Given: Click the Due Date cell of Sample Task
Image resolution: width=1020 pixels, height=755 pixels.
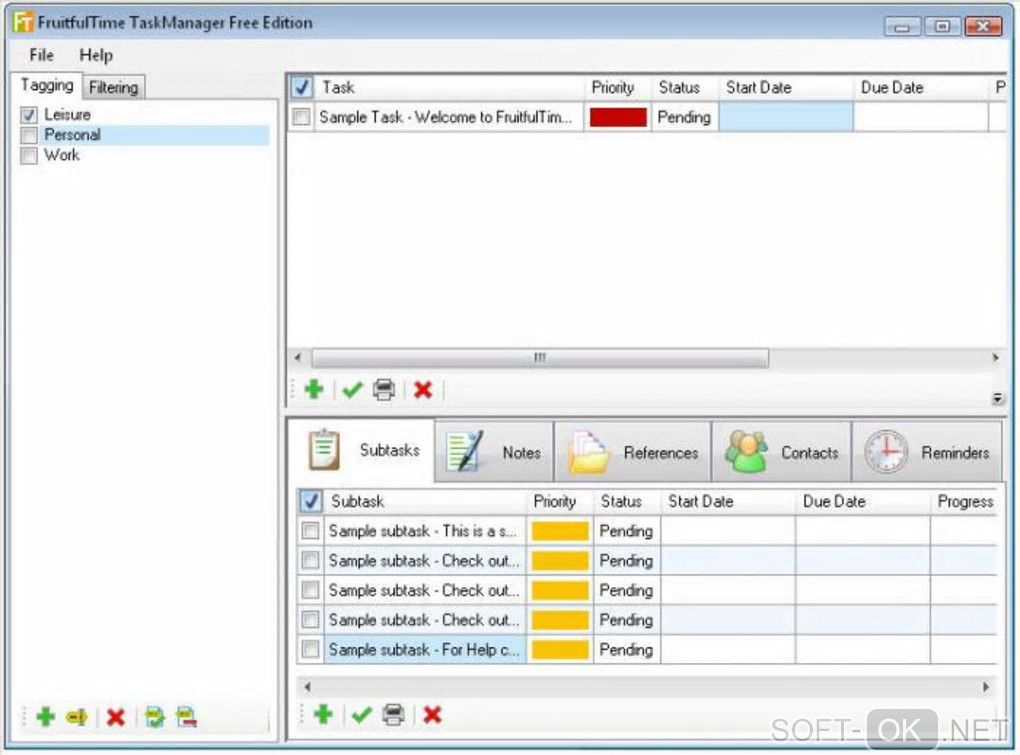Looking at the screenshot, I should [x=920, y=117].
